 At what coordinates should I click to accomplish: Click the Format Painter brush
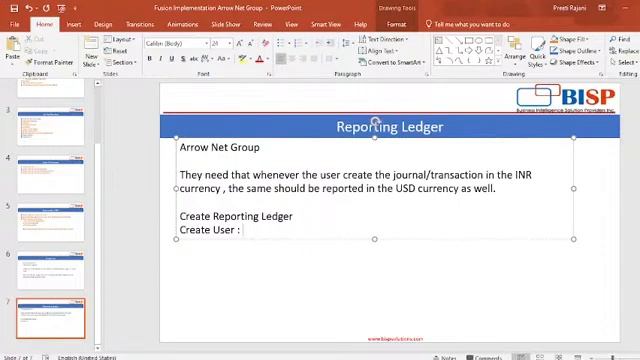click(49, 62)
